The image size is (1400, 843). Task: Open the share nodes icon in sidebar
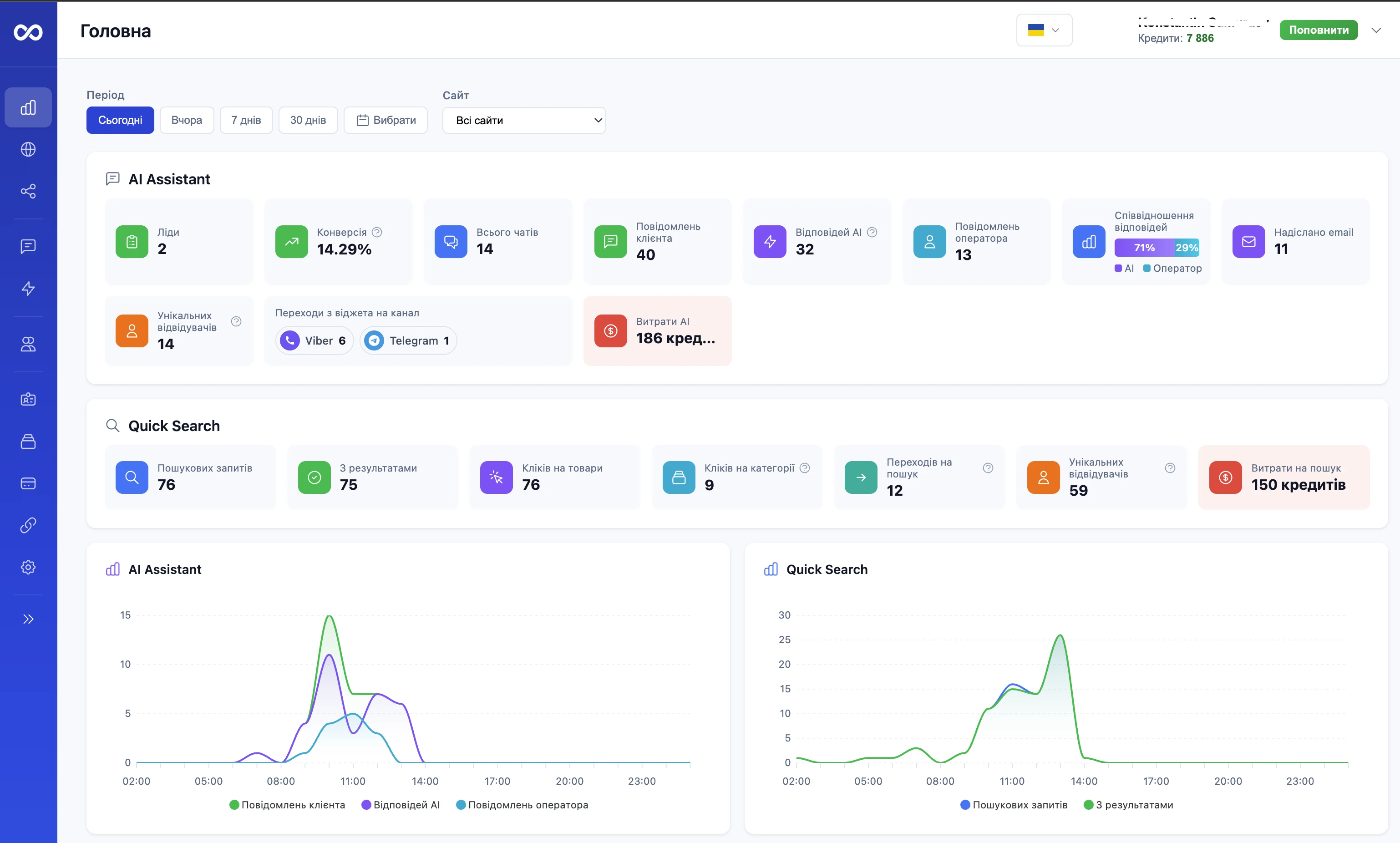click(x=28, y=191)
